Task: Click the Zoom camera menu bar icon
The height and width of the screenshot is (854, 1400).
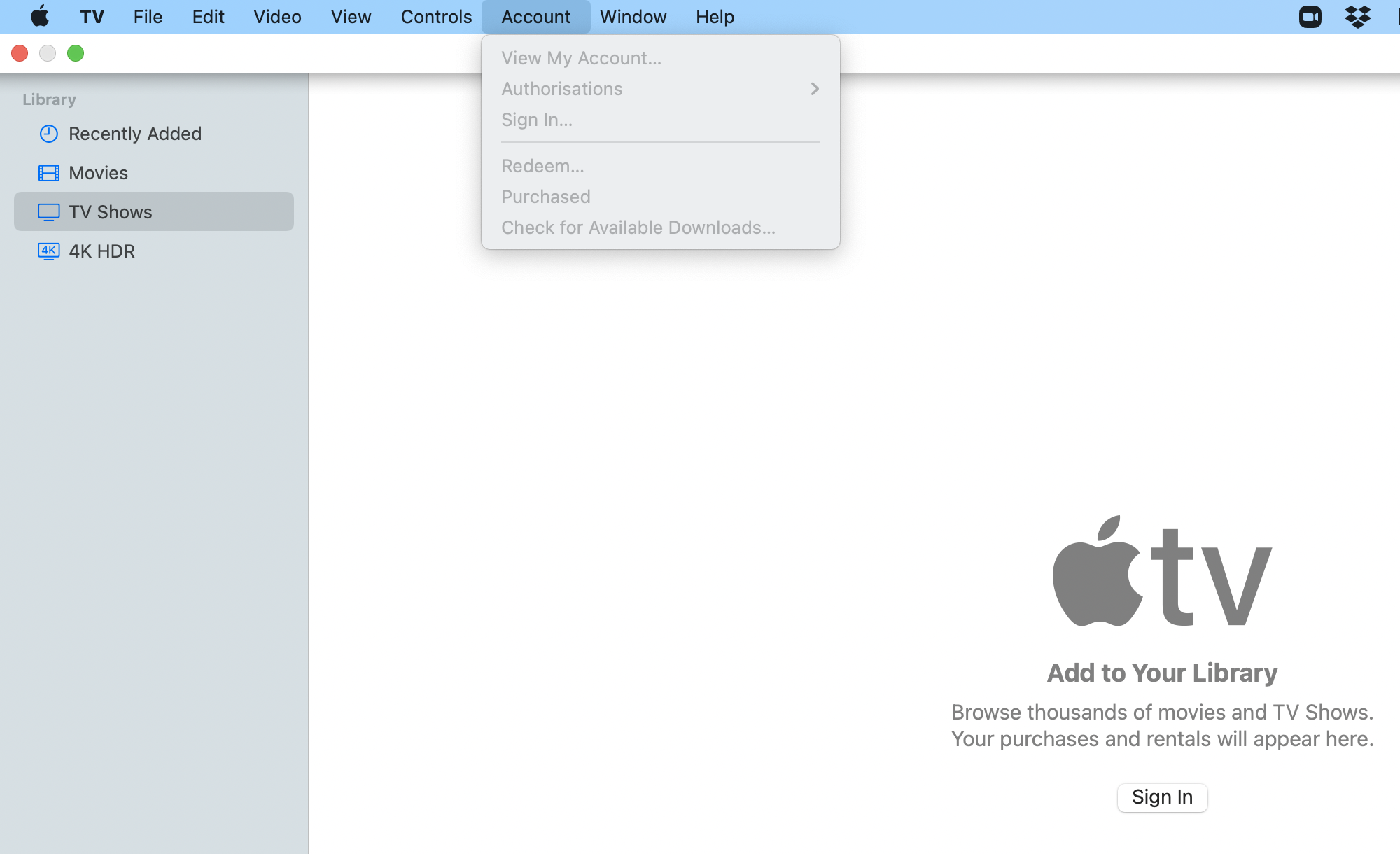Action: pyautogui.click(x=1310, y=16)
